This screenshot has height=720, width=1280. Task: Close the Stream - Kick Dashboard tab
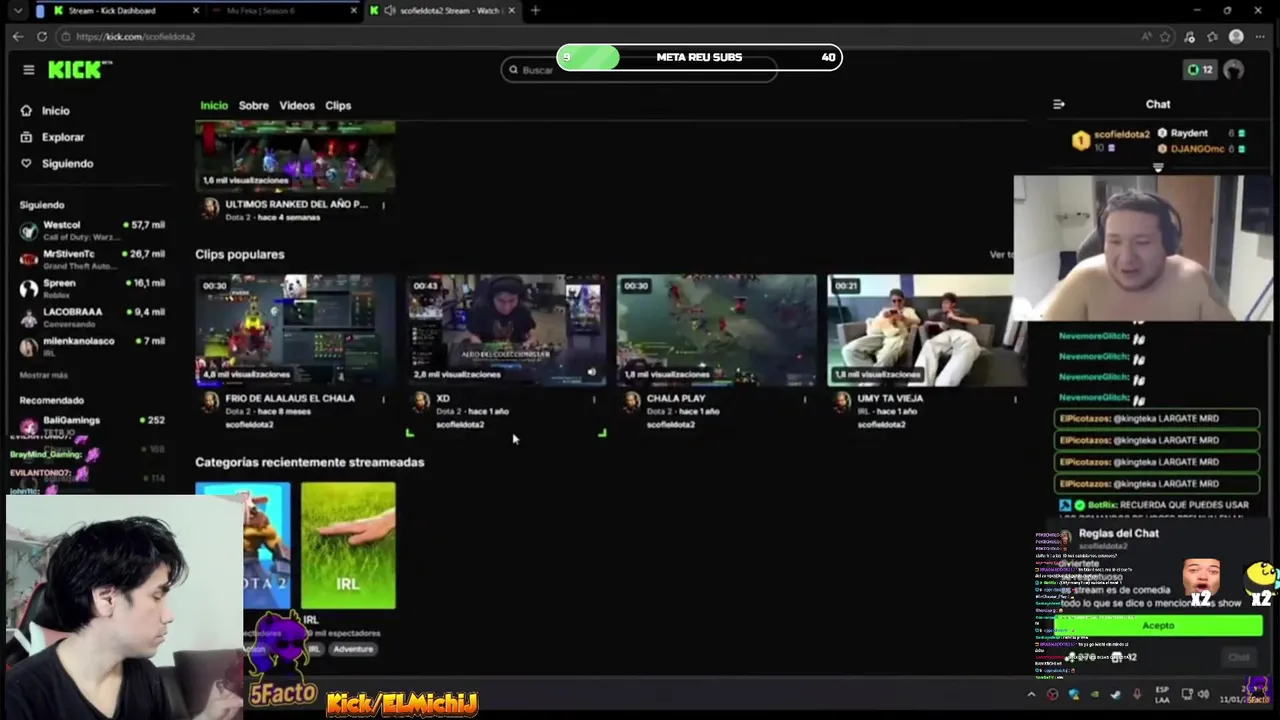(x=195, y=10)
